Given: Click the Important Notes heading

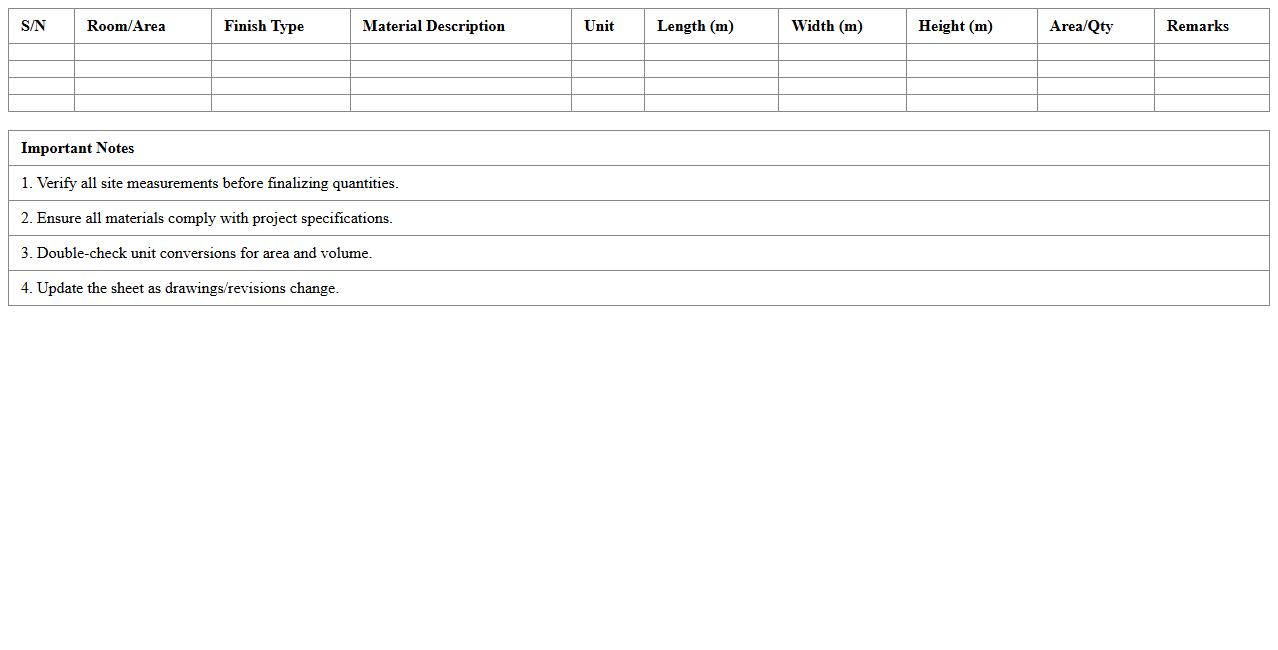Looking at the screenshot, I should 77,148.
